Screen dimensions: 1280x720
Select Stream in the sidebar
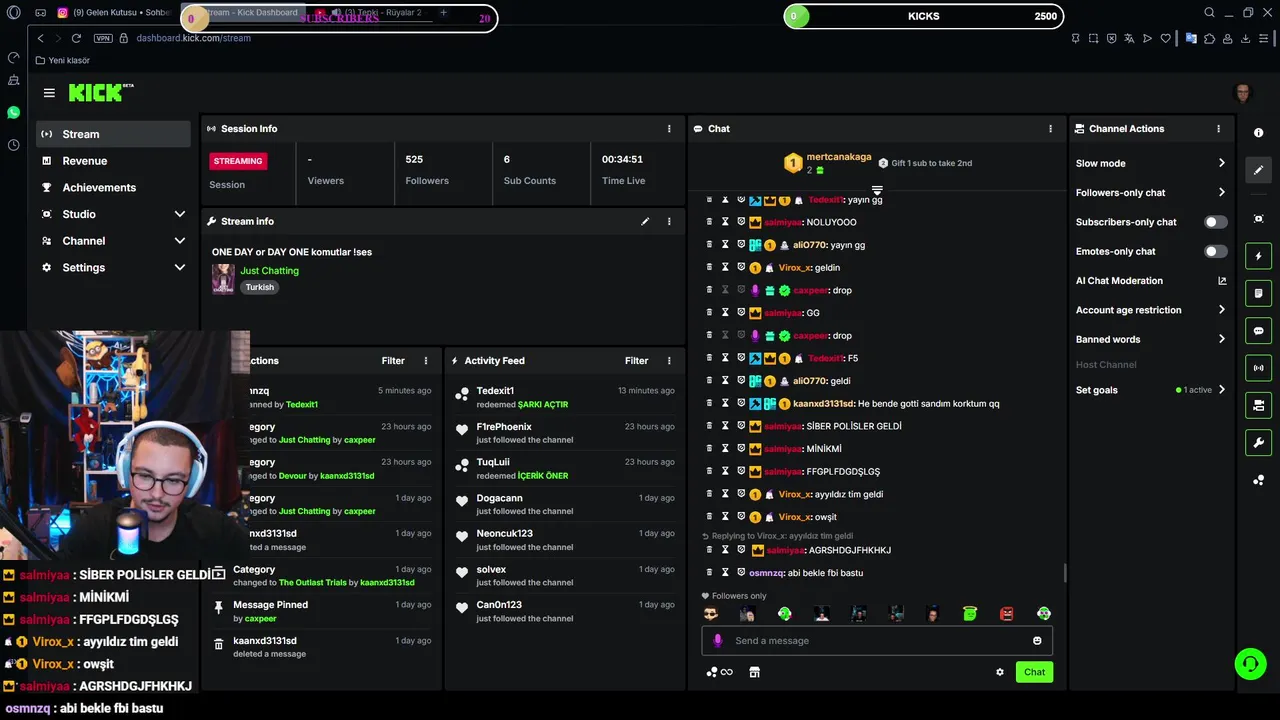click(113, 134)
